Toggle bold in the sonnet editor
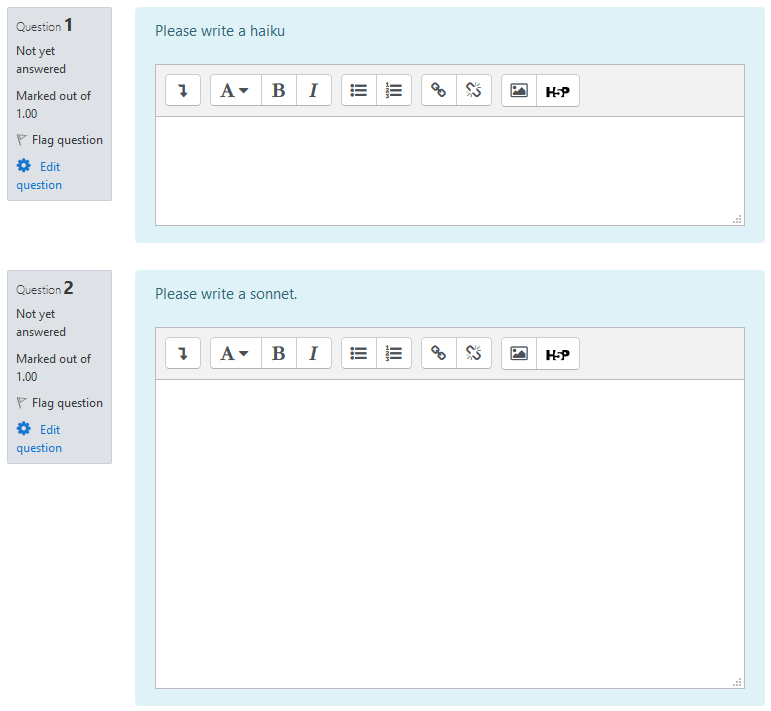This screenshot has height=711, width=771. [x=279, y=354]
